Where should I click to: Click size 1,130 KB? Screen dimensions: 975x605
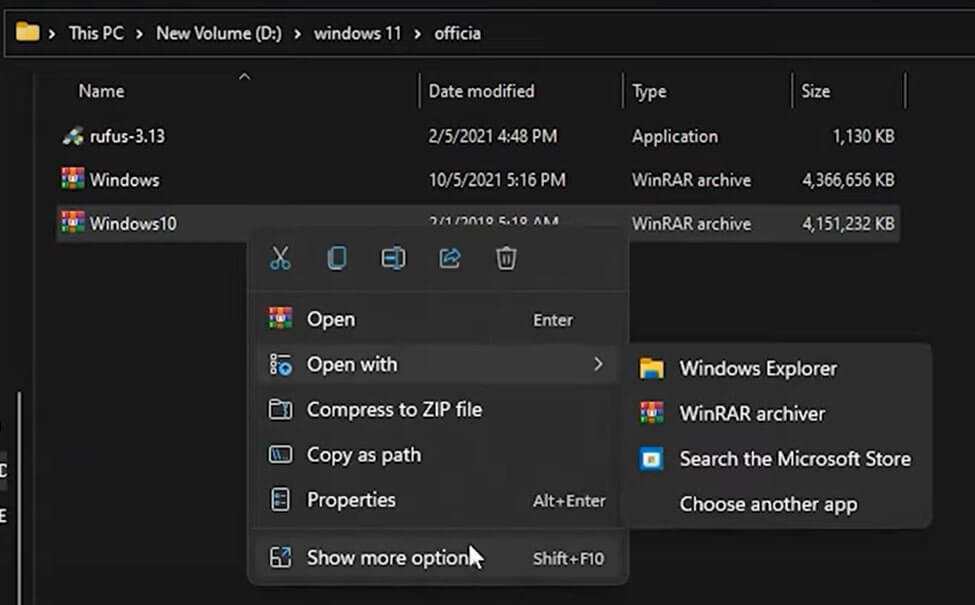pos(863,136)
